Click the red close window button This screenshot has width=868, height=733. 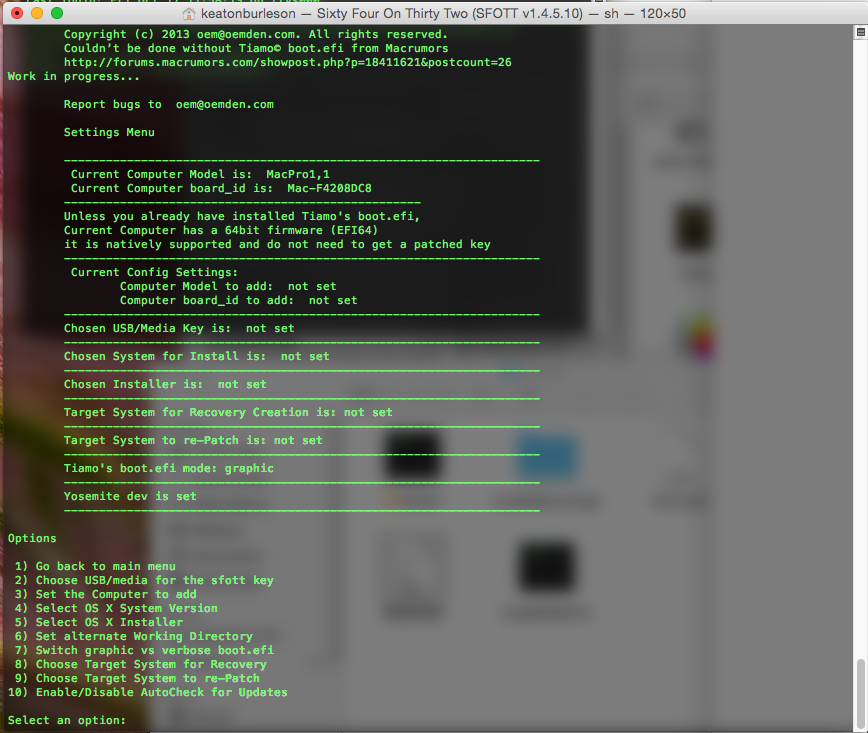point(17,13)
